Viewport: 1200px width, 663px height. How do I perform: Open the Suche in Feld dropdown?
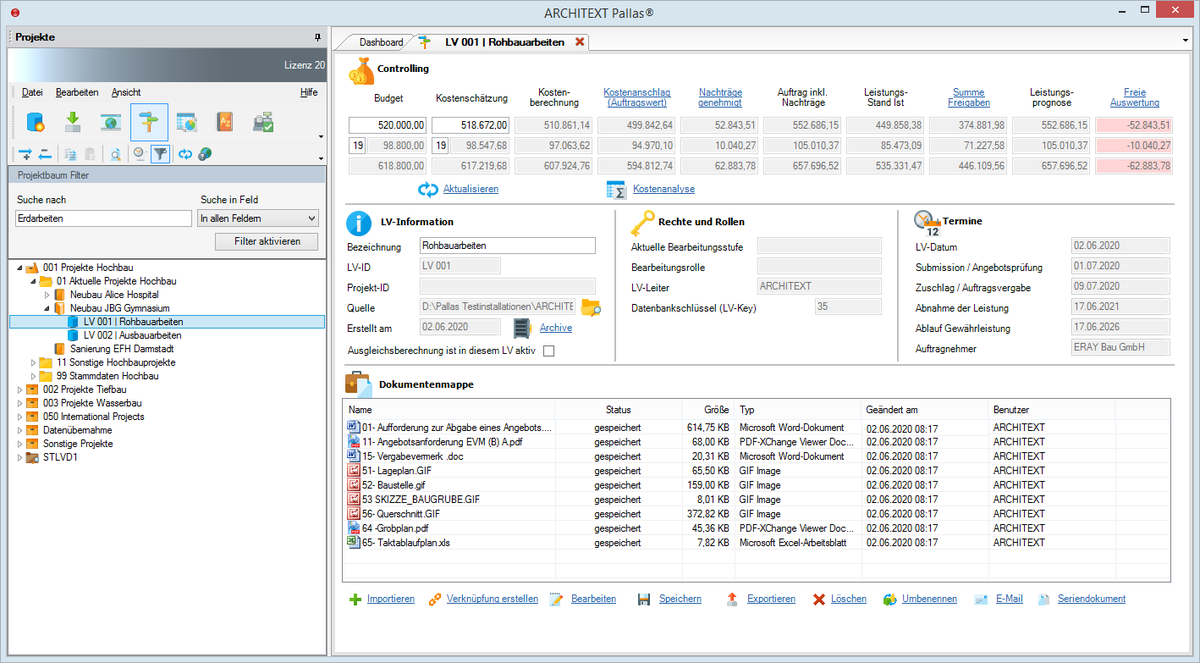pyautogui.click(x=258, y=218)
